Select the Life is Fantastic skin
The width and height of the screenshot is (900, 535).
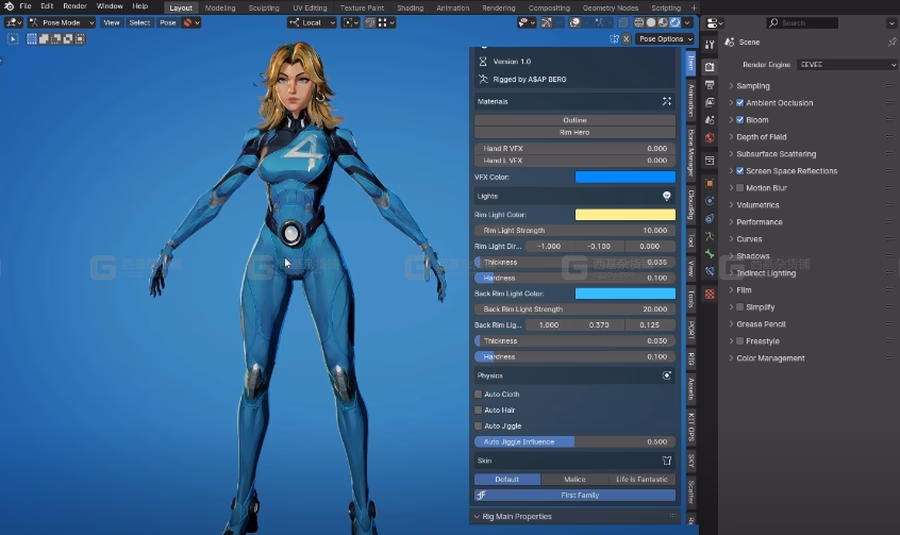tap(642, 479)
